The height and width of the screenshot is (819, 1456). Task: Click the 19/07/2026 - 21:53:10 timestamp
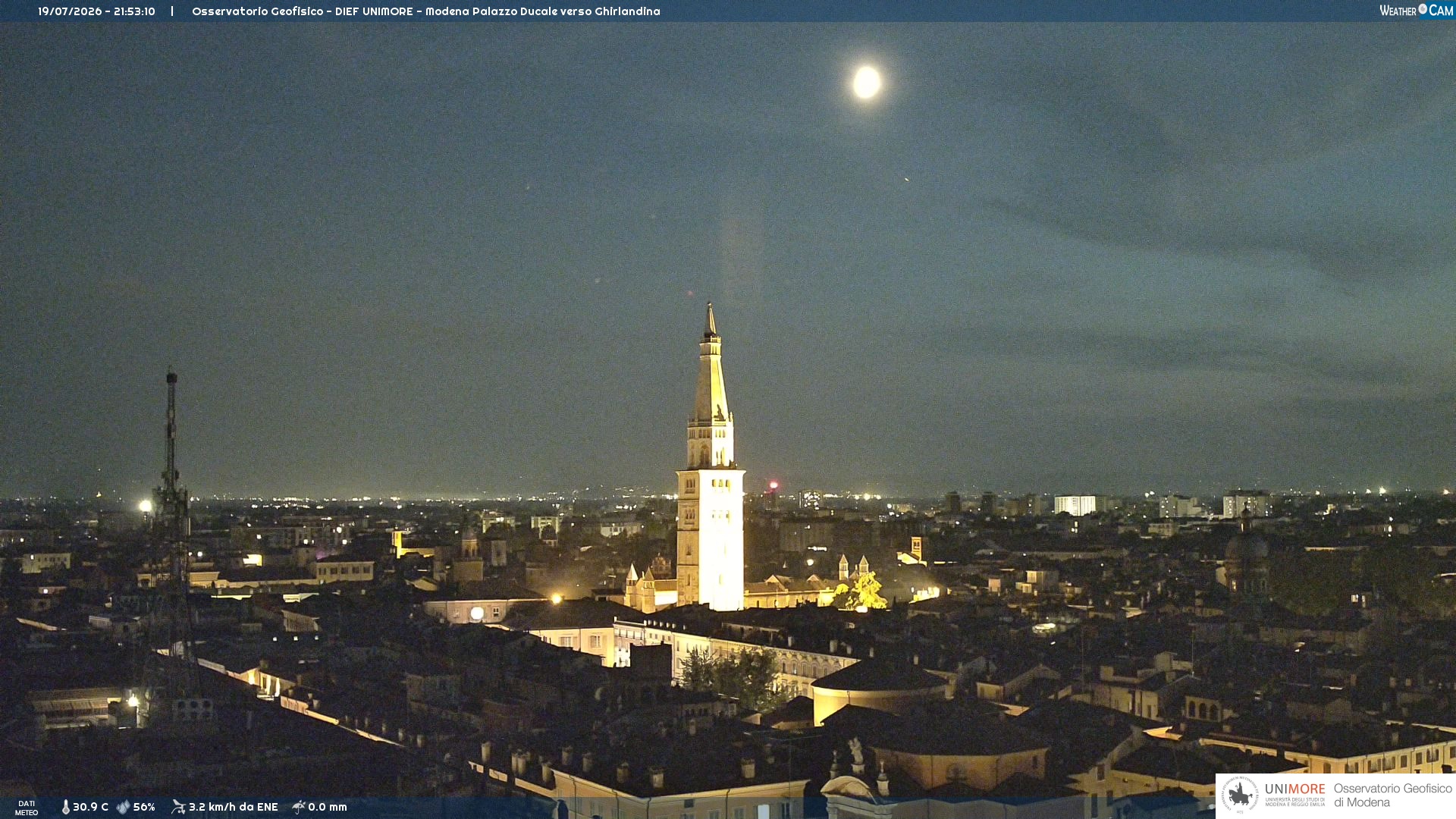[96, 11]
